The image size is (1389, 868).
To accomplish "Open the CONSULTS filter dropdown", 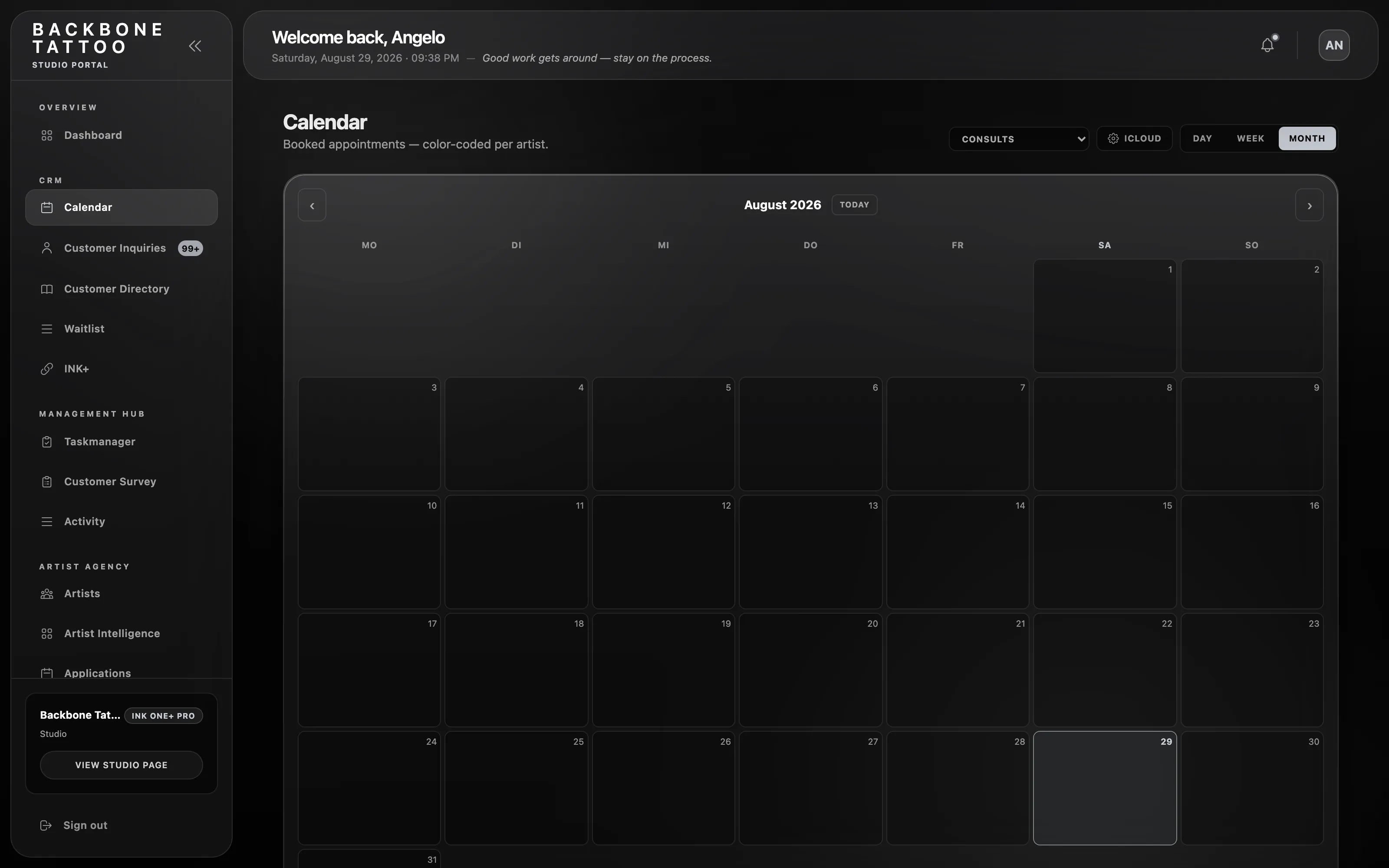I will [x=1019, y=139].
